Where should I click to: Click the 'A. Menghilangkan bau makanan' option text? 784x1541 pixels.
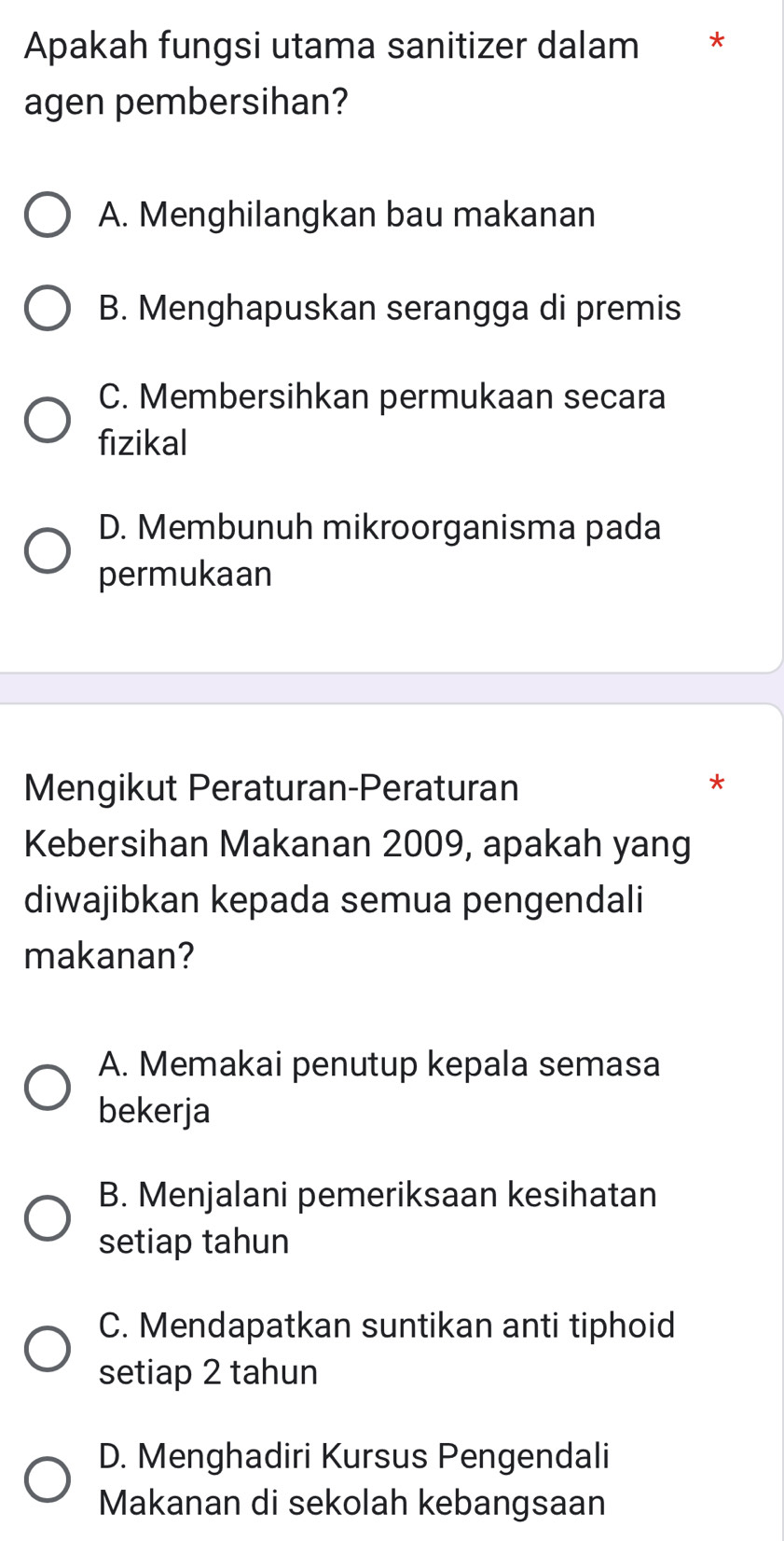346,215
